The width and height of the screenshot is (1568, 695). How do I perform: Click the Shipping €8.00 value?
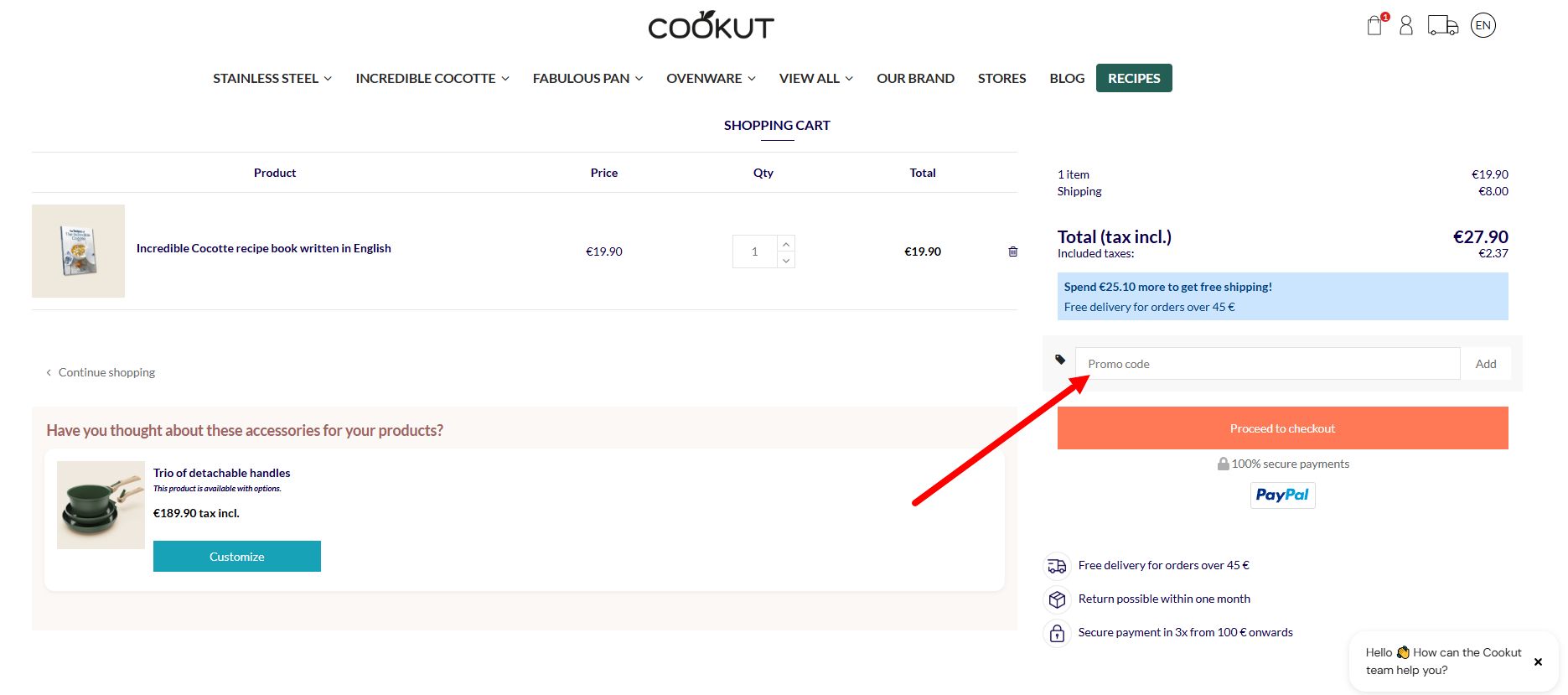1493,191
